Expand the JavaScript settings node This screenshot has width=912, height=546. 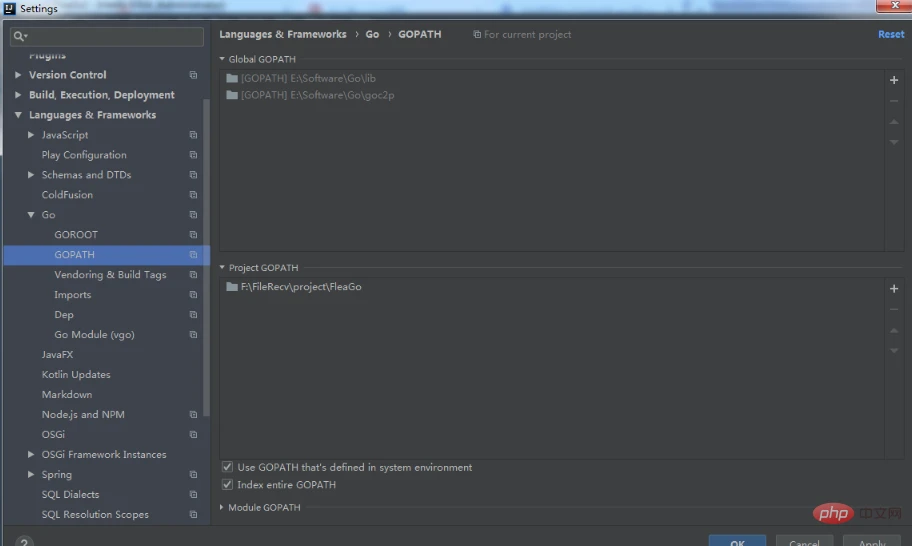coord(31,135)
